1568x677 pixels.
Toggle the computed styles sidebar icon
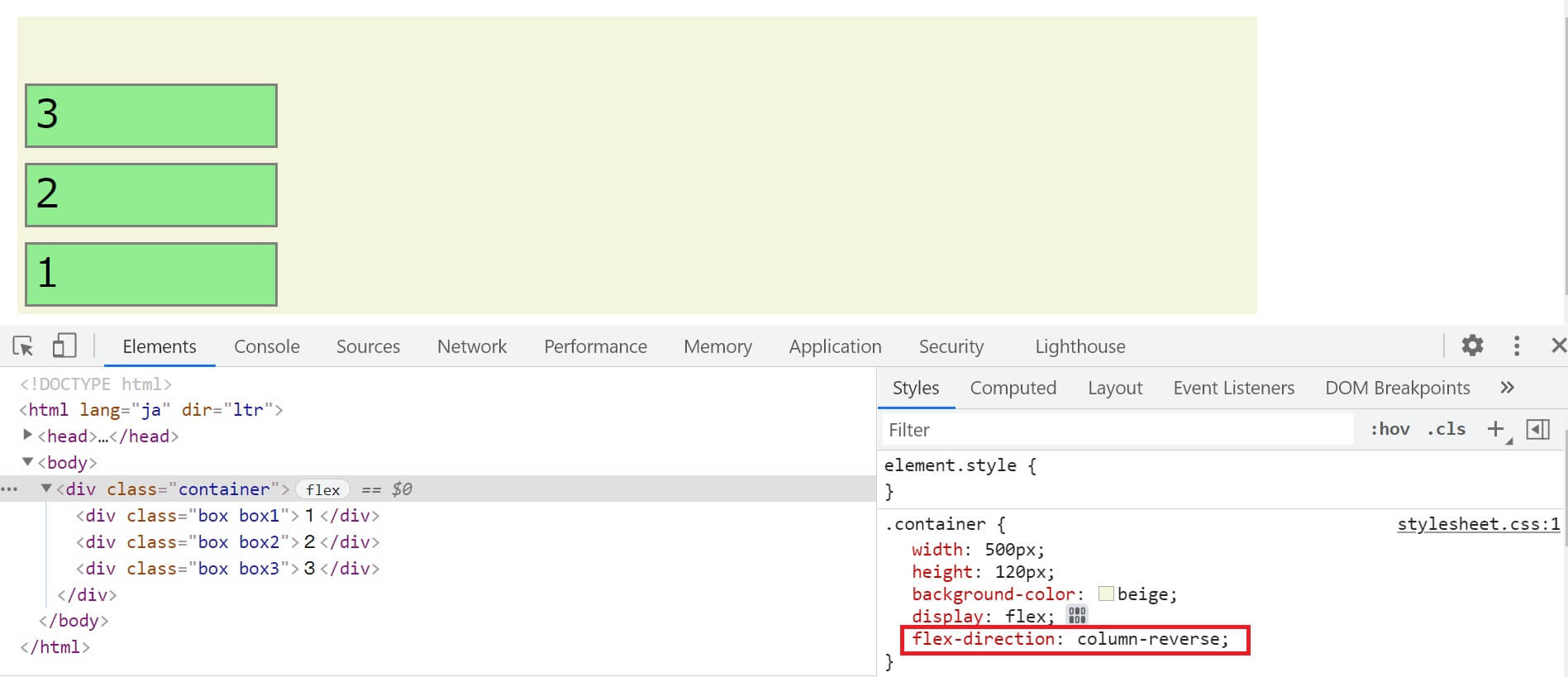point(1537,429)
